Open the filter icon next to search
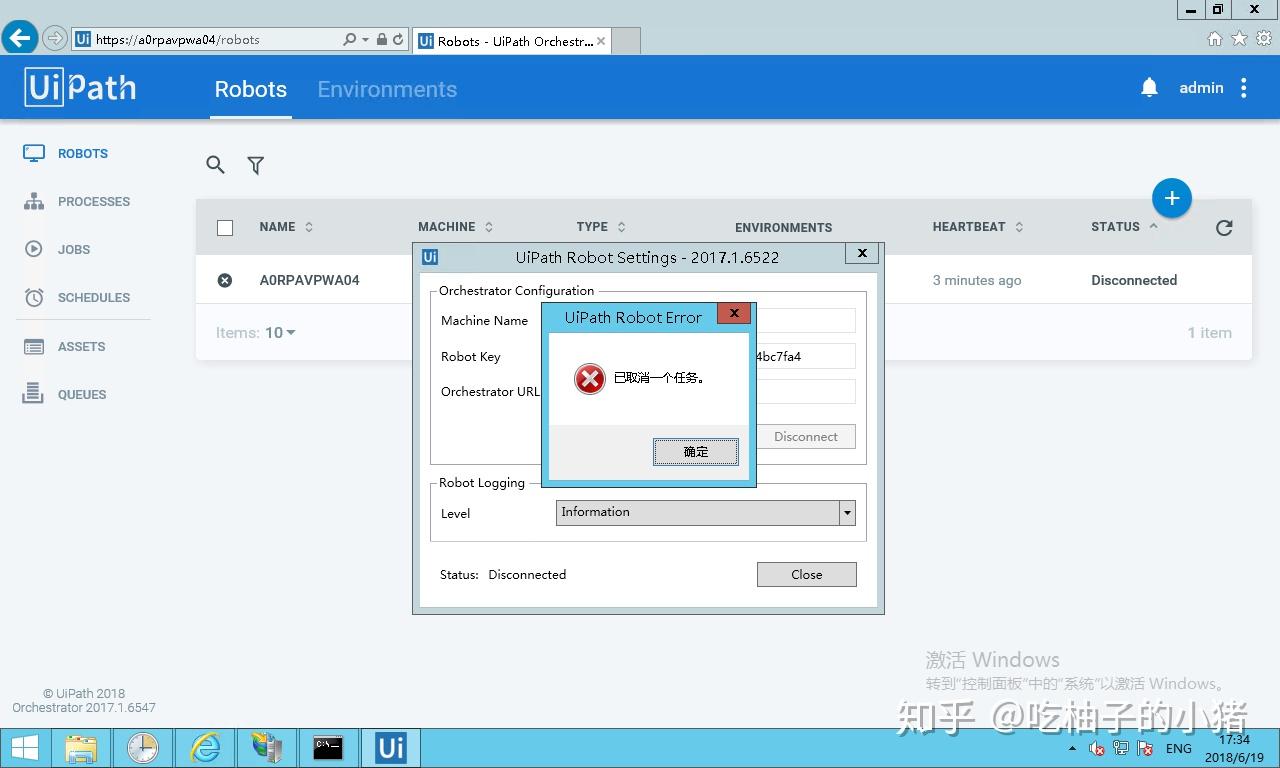This screenshot has height=768, width=1280. (255, 165)
